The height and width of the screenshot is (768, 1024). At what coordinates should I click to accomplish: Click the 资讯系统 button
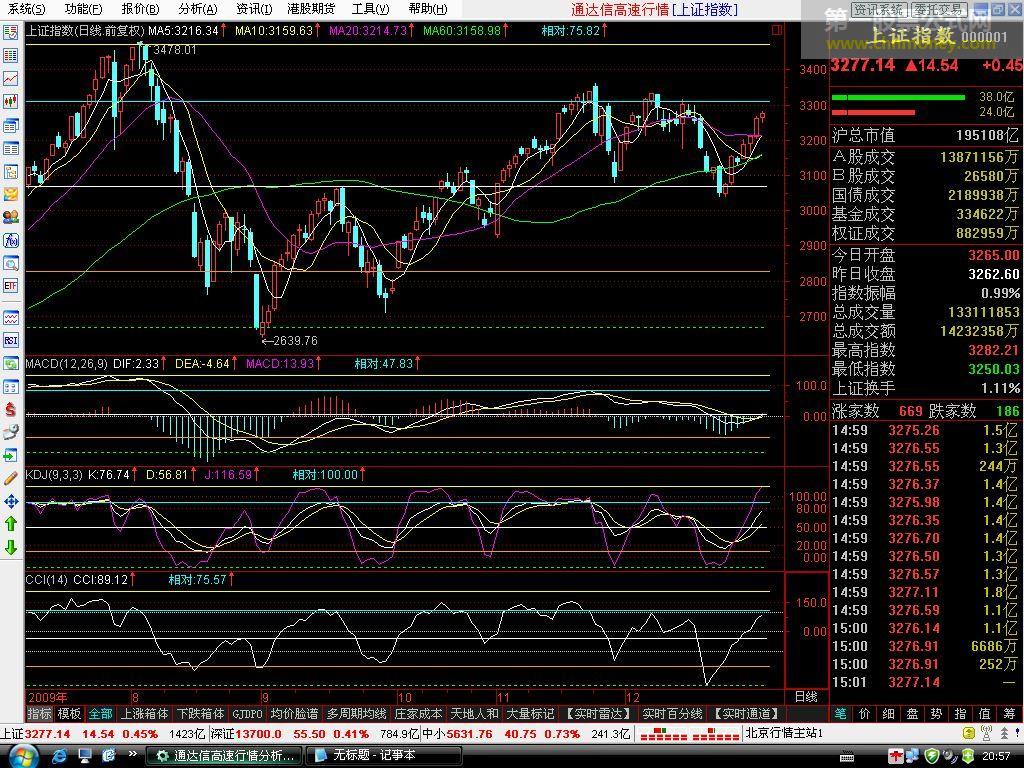coord(878,10)
